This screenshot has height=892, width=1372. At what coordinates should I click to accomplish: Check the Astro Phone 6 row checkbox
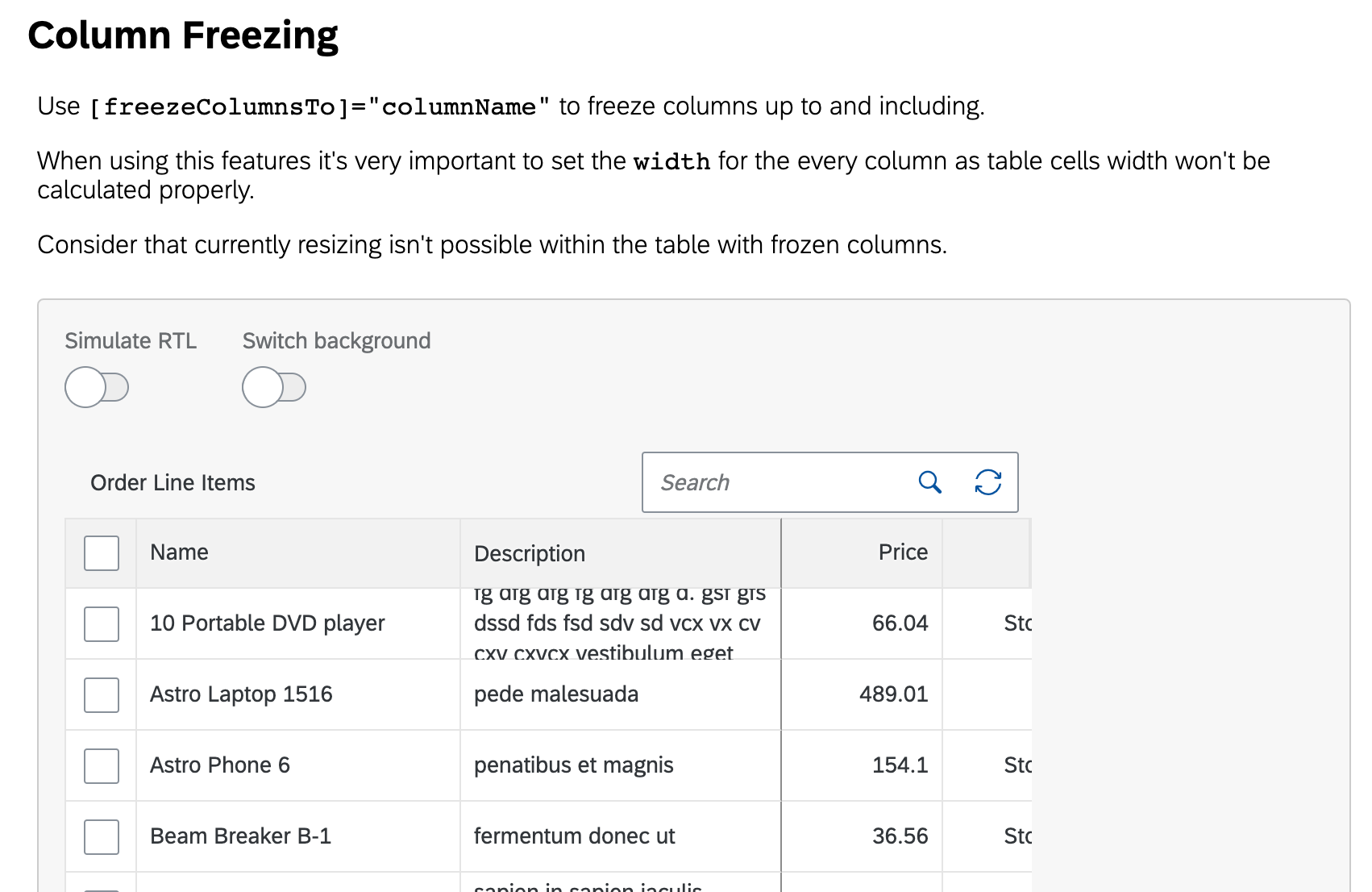pyautogui.click(x=102, y=766)
